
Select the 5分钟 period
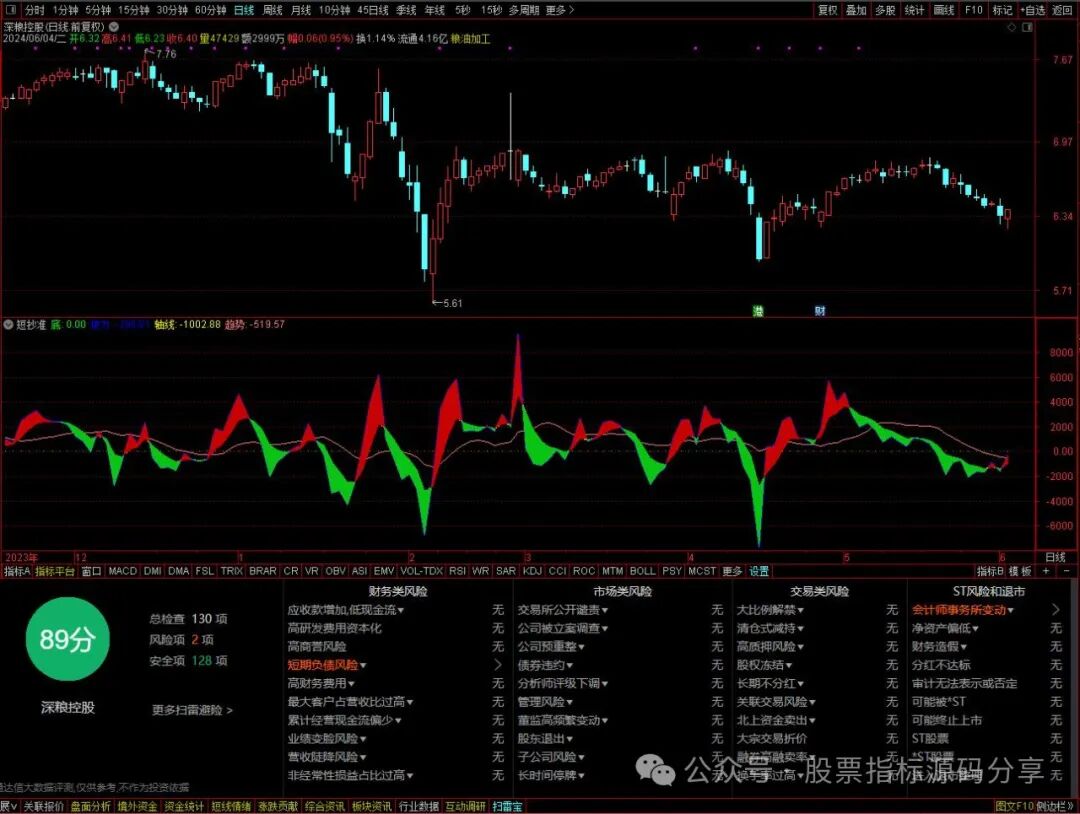tap(98, 10)
